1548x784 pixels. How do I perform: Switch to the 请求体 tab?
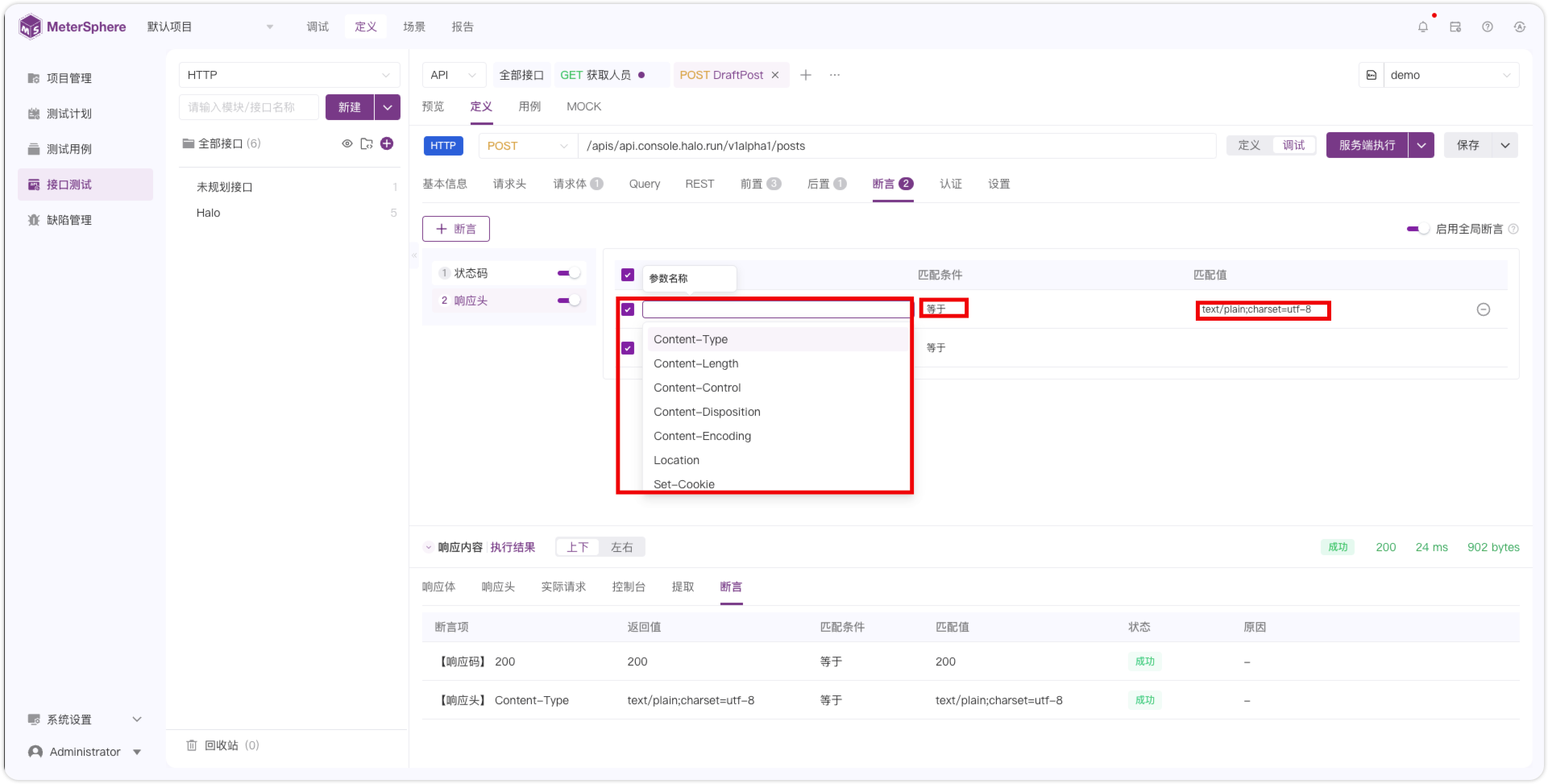[x=578, y=184]
